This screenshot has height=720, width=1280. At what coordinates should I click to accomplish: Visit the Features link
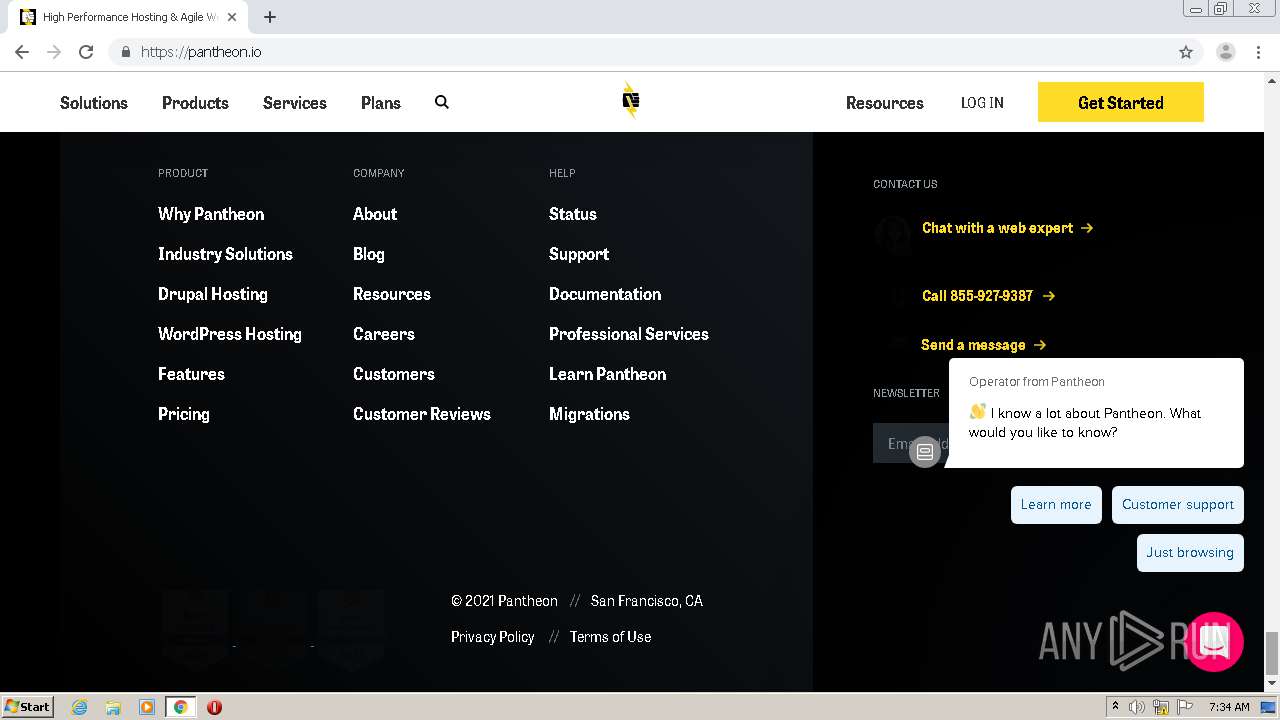click(191, 374)
